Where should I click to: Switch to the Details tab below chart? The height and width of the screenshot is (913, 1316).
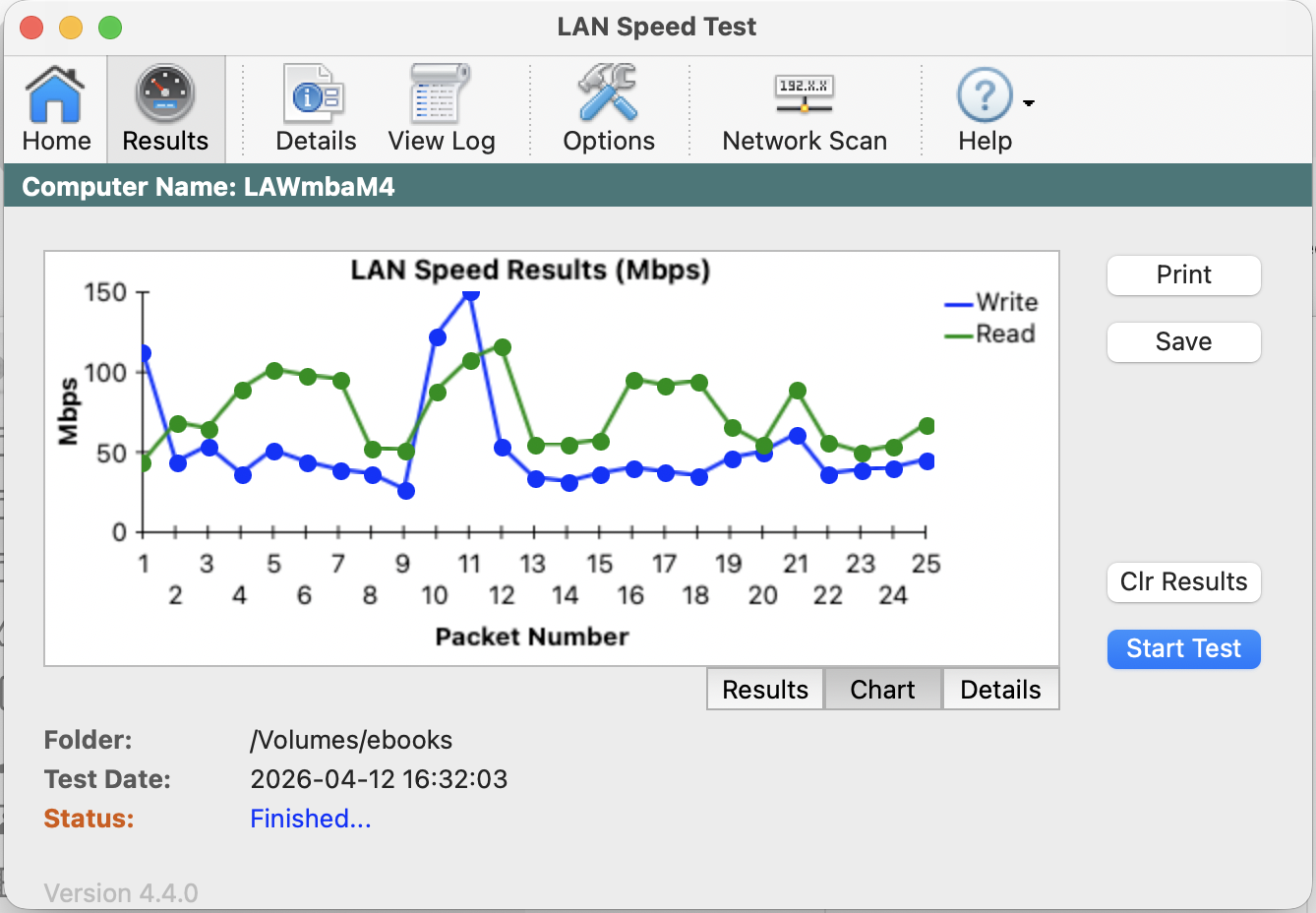[x=1000, y=690]
